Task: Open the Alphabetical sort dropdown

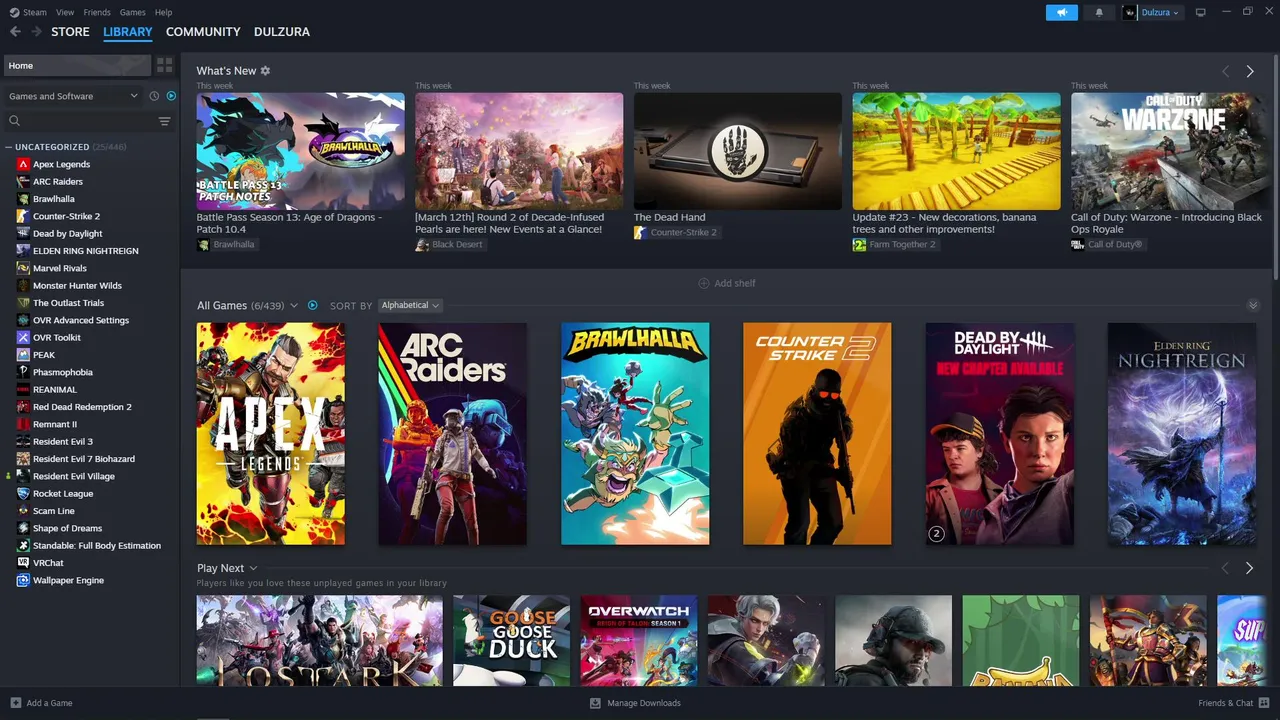Action: (410, 305)
